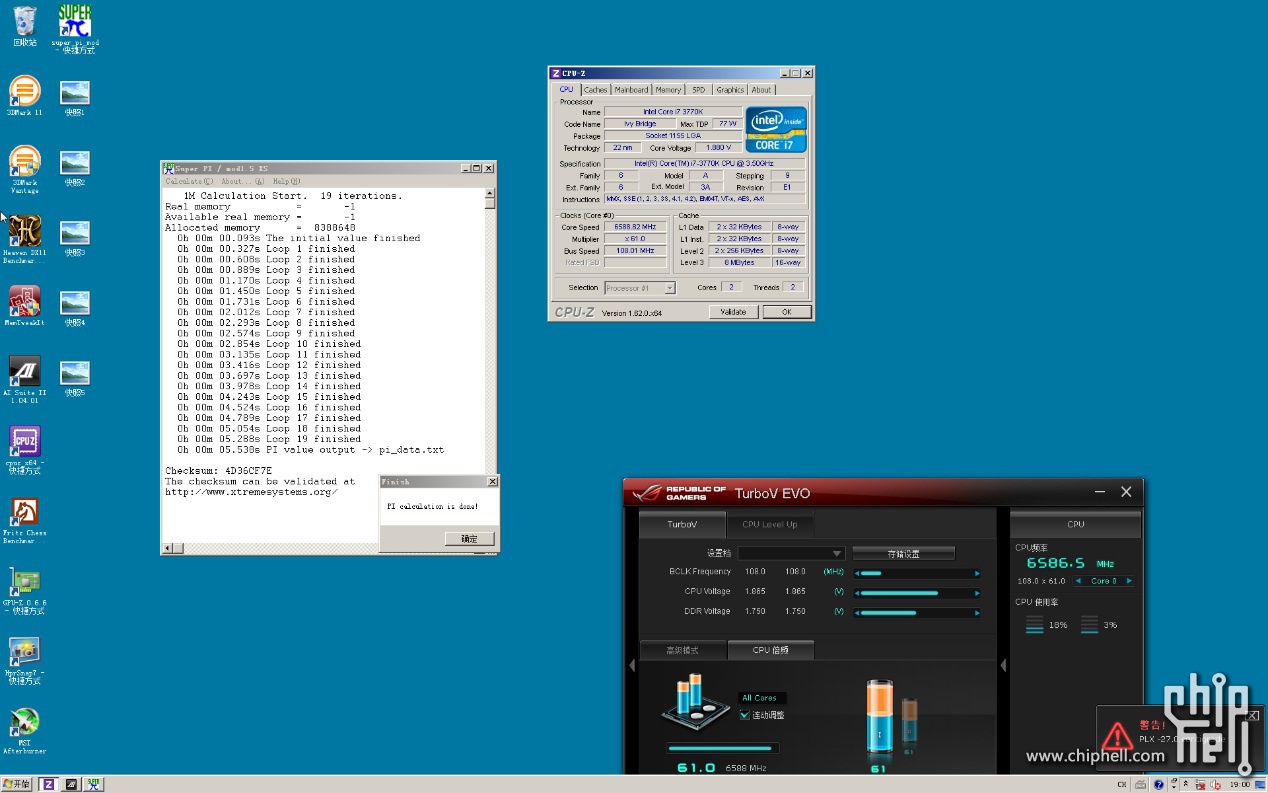Open the Help menu in Super PI
Screen dimensions: 1268x793
click(286, 182)
